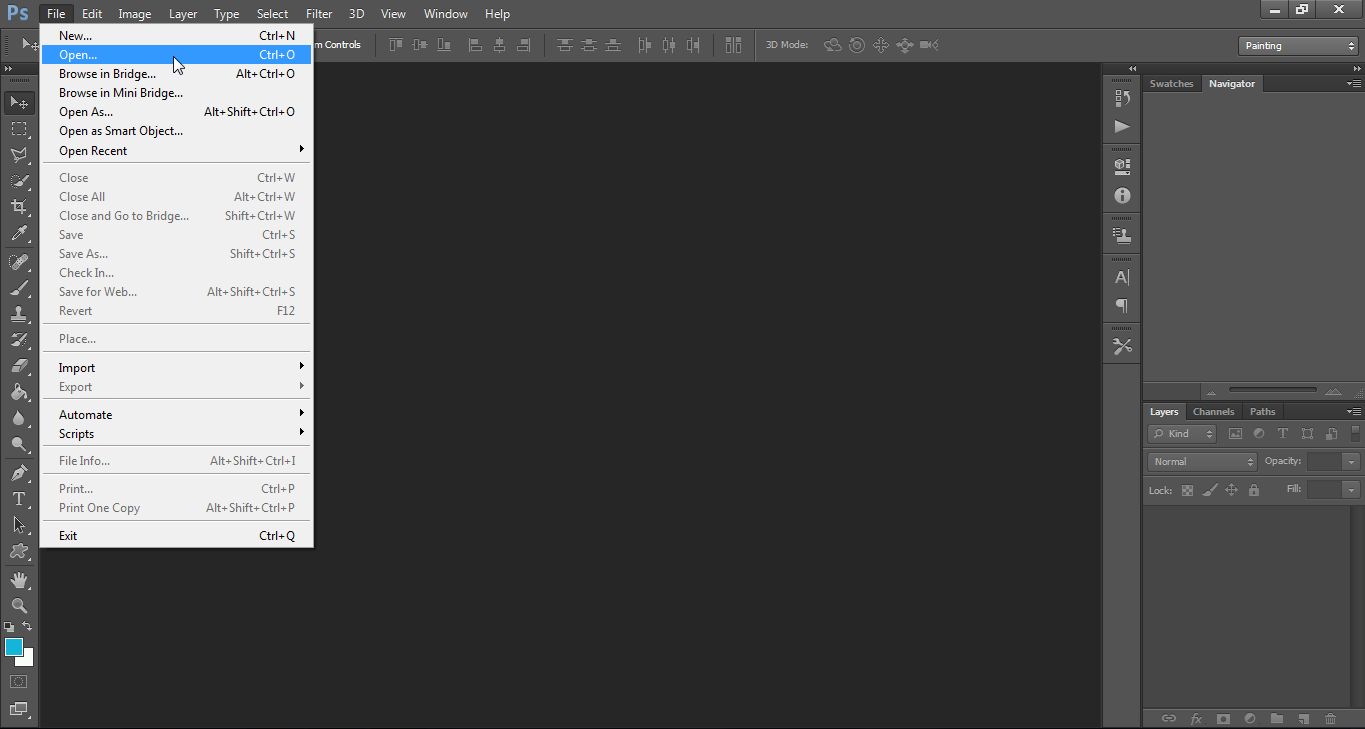Select the Move tool in toolbox

pos(19,102)
